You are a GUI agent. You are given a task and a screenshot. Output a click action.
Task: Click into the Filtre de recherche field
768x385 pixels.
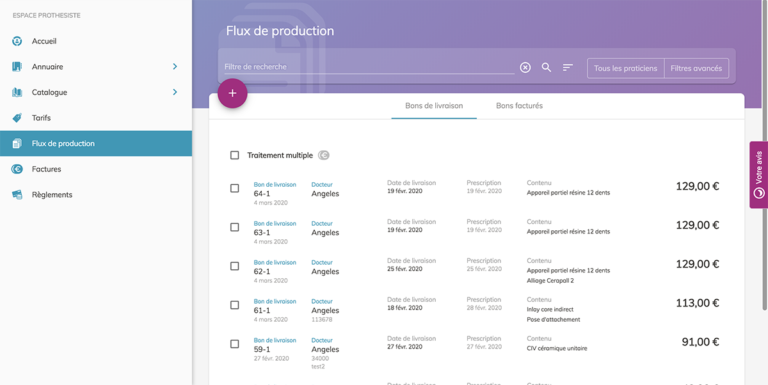coord(369,67)
